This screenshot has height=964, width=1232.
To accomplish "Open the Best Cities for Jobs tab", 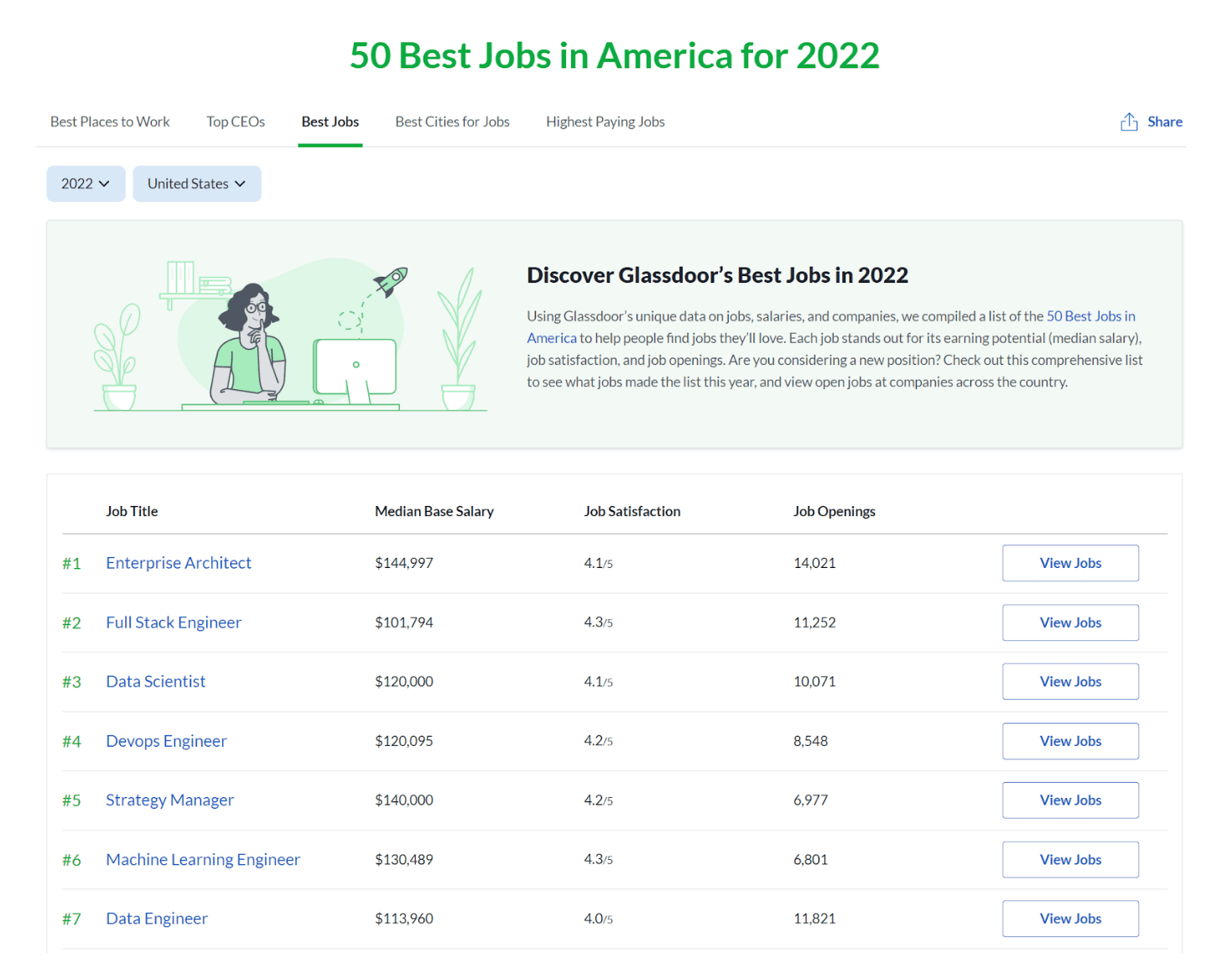I will click(x=452, y=122).
